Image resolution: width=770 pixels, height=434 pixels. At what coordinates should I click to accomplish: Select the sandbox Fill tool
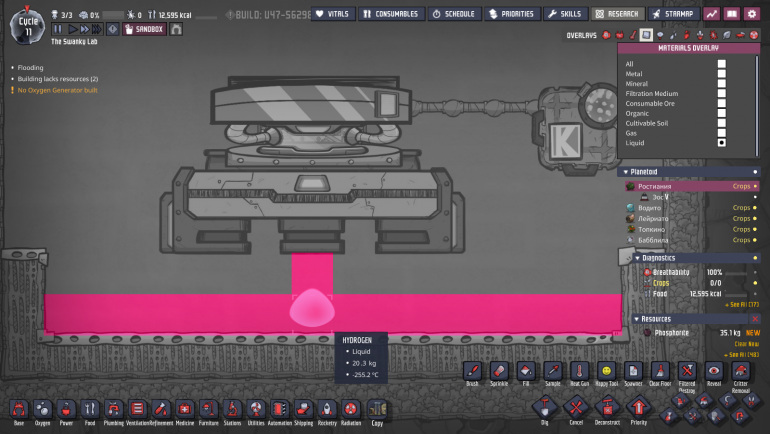click(526, 374)
